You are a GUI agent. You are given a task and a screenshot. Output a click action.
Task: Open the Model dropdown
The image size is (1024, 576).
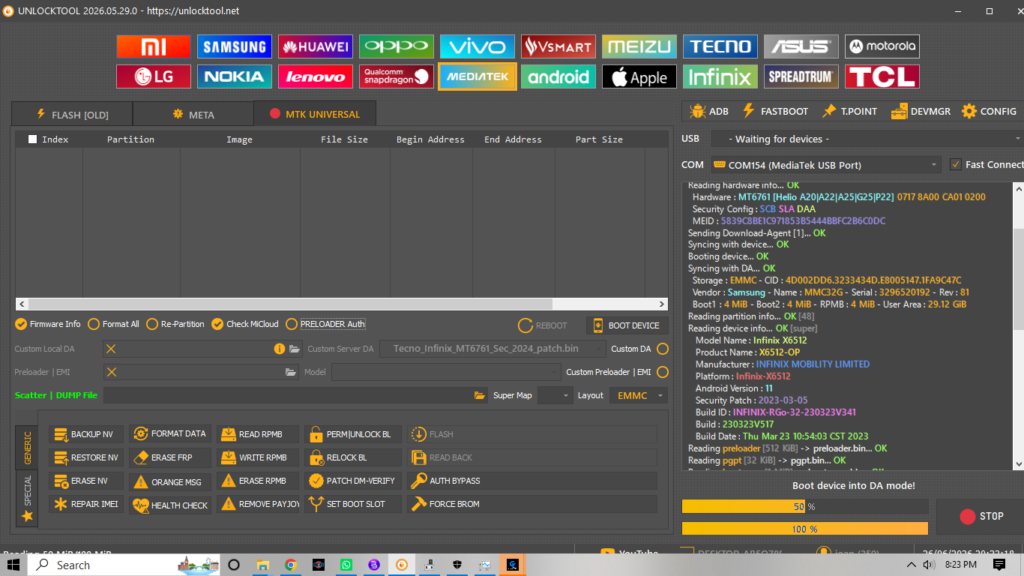click(x=445, y=372)
